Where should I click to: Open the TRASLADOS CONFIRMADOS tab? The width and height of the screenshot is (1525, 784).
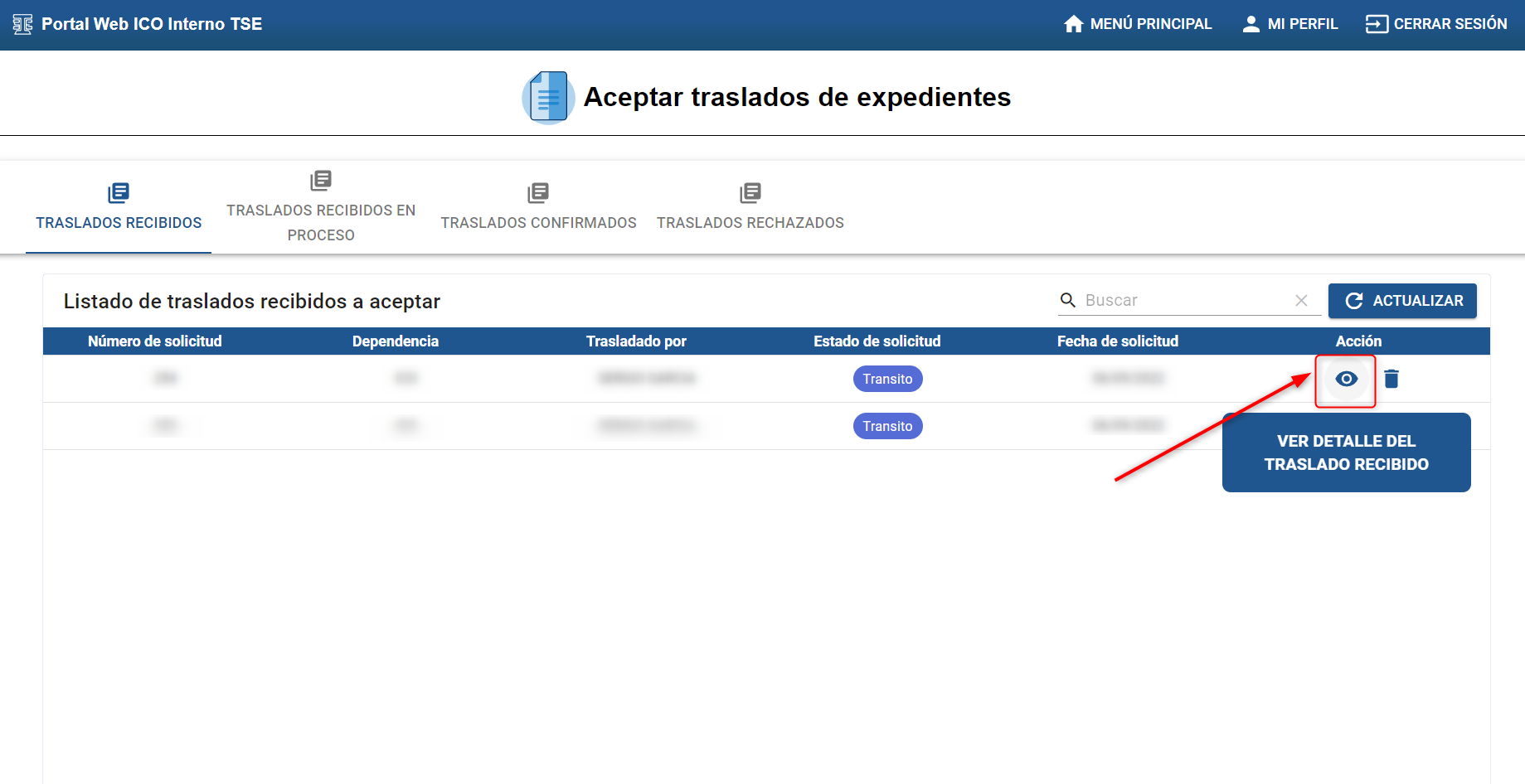pyautogui.click(x=538, y=207)
